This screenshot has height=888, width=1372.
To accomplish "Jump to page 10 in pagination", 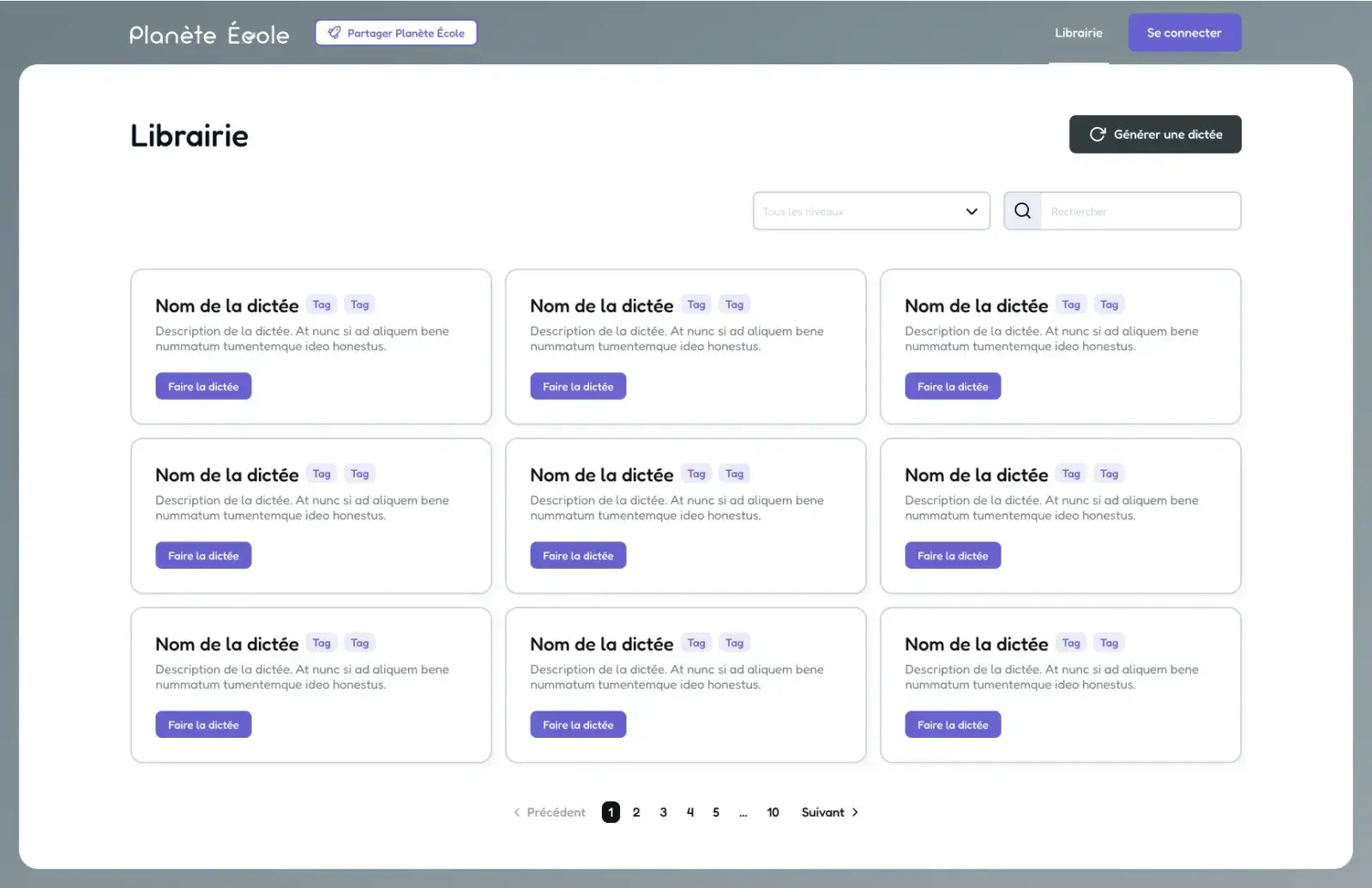I will coord(773,812).
